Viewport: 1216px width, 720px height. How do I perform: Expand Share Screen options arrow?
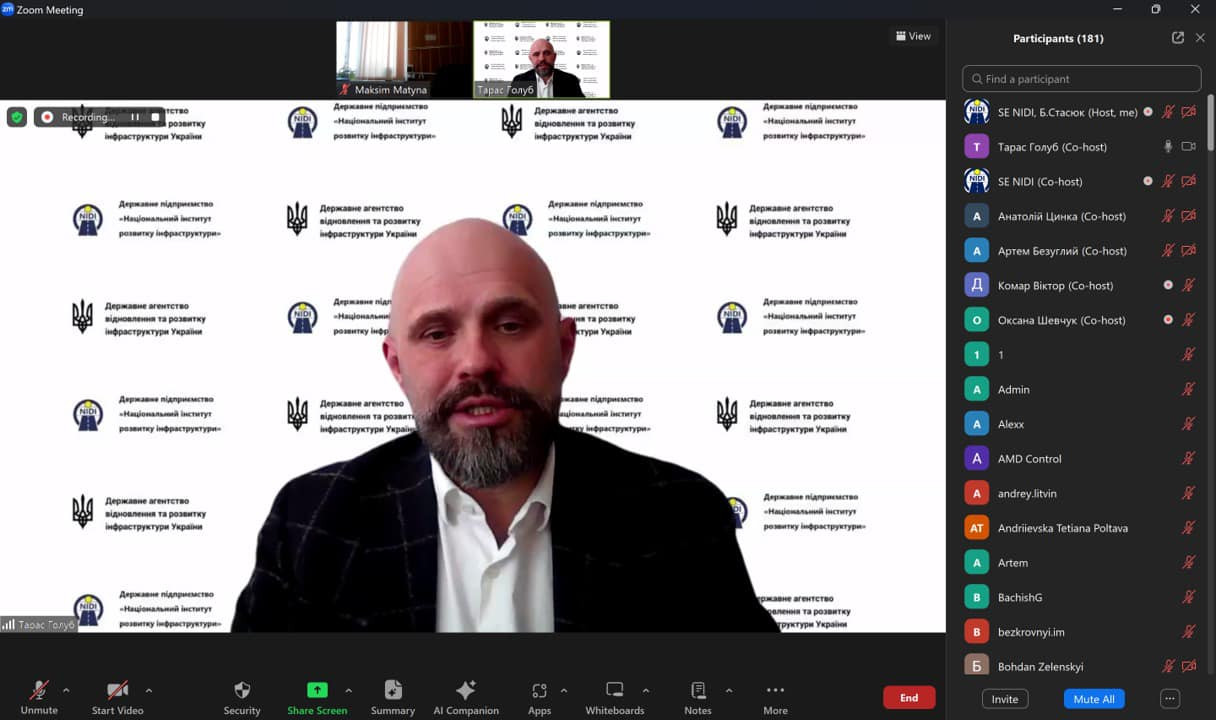348,690
